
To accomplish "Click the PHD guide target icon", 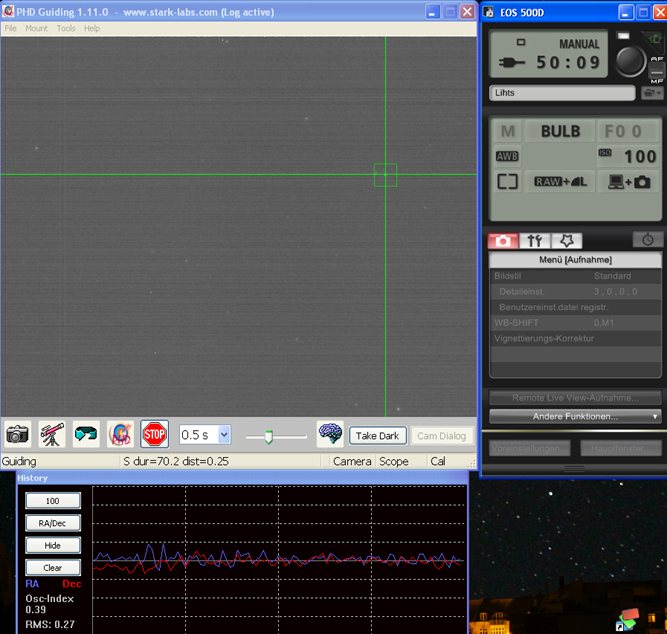I will [120, 434].
